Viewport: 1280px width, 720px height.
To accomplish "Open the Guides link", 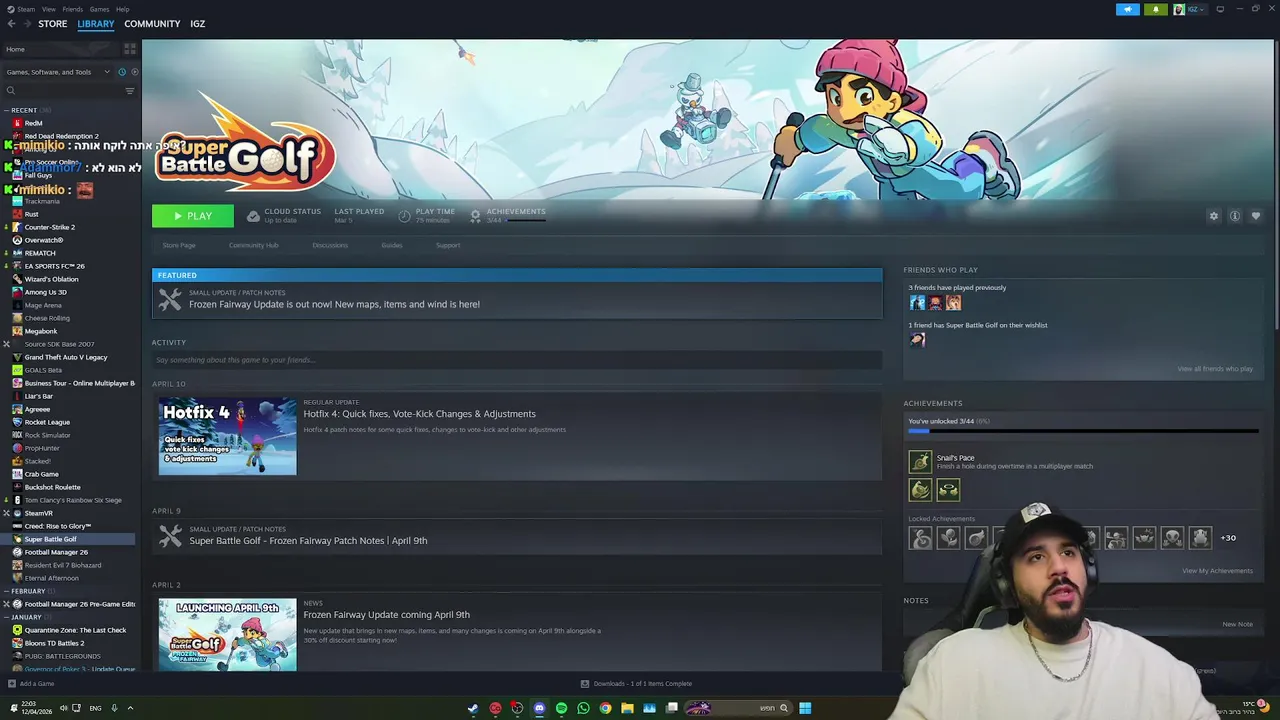I will coord(391,245).
